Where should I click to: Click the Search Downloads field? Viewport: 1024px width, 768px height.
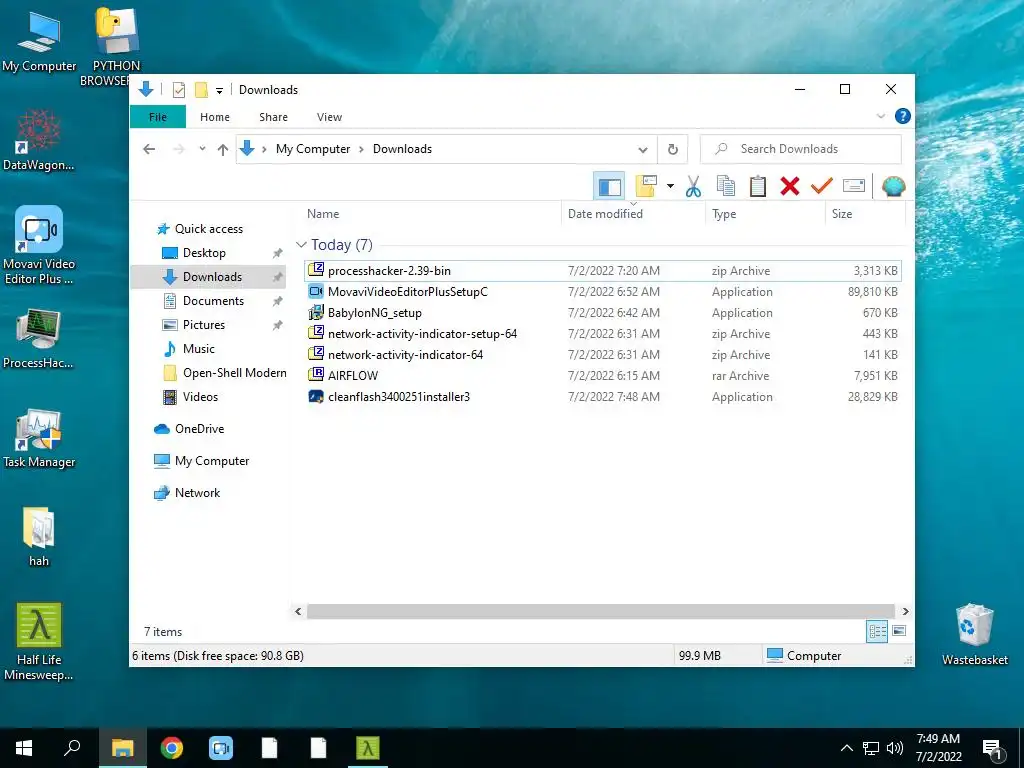click(x=801, y=149)
